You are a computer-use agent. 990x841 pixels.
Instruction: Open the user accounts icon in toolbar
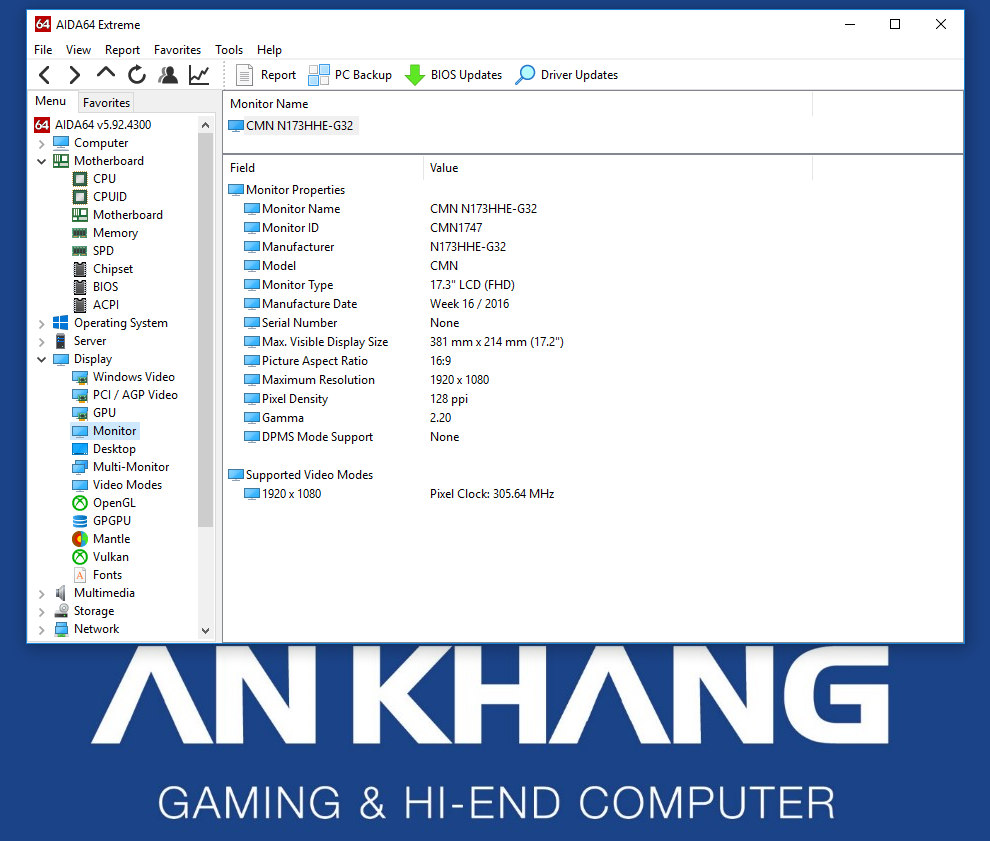click(168, 75)
